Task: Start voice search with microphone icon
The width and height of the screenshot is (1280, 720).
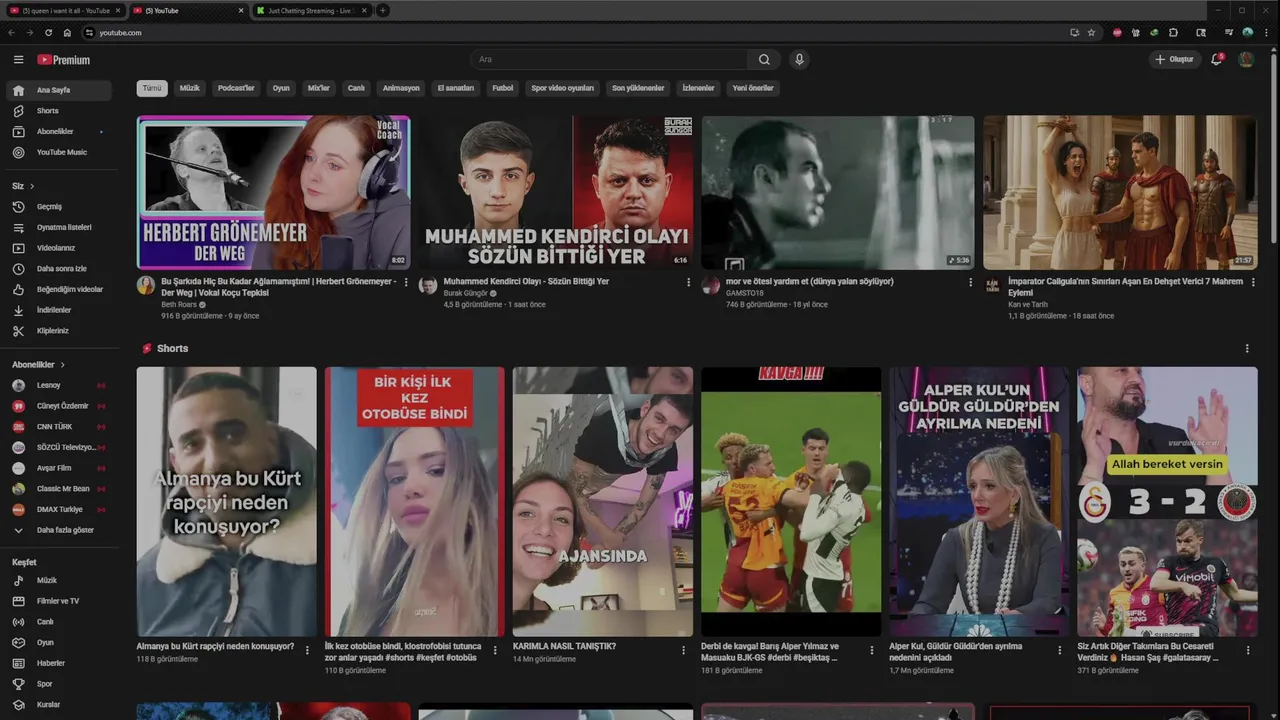Action: pyautogui.click(x=799, y=60)
